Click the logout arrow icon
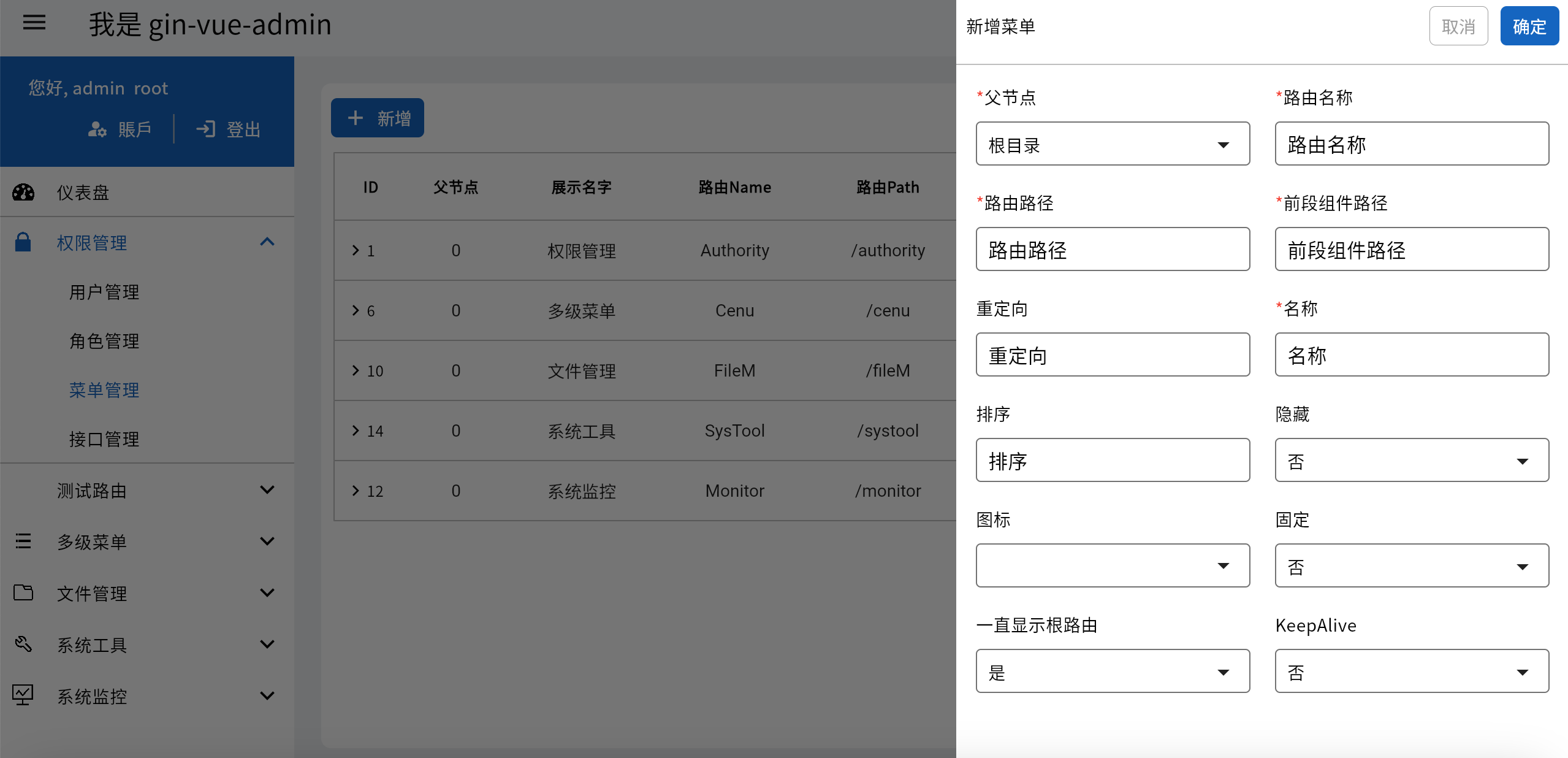1568x758 pixels. (x=205, y=129)
